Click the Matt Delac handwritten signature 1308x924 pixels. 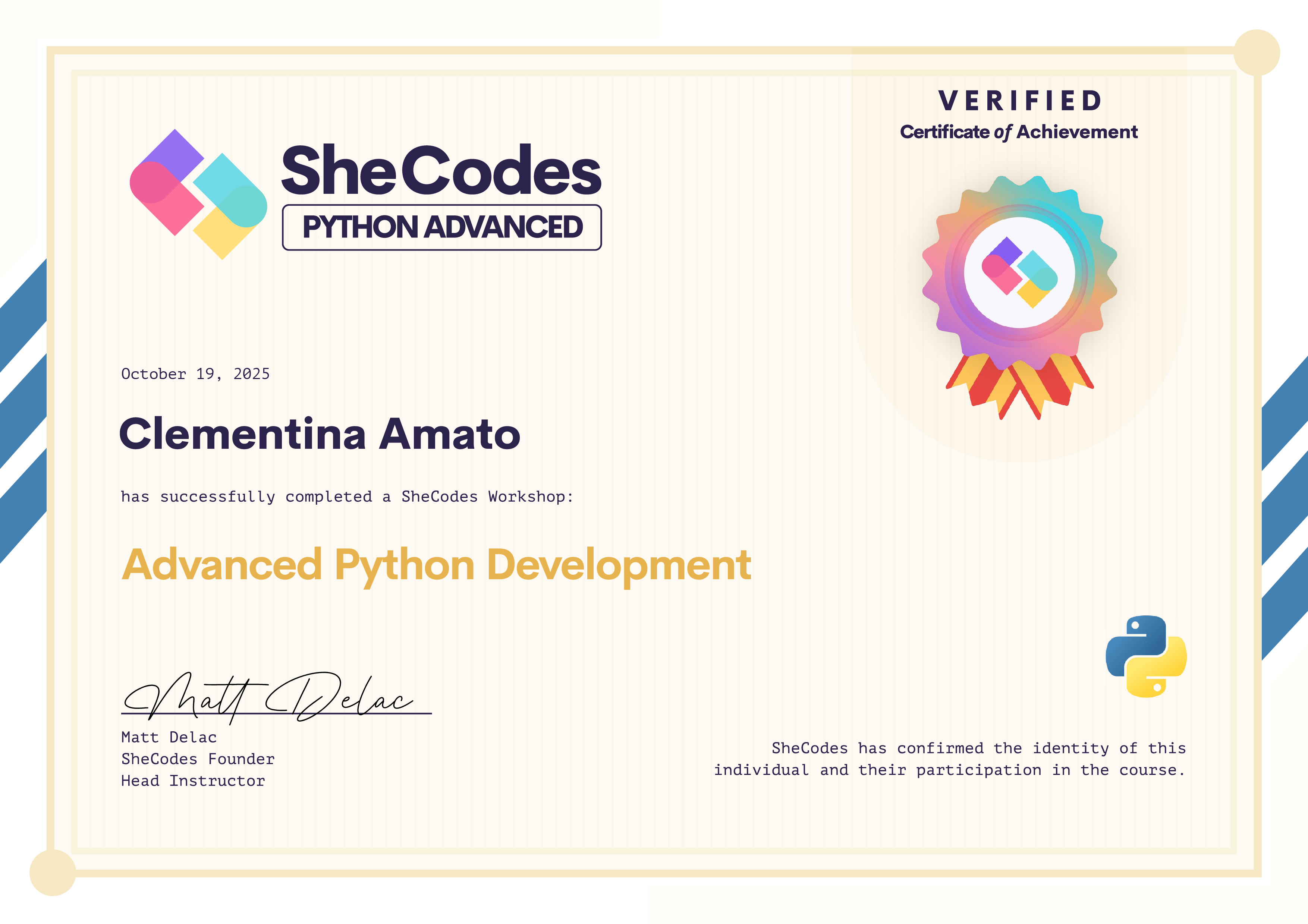[268, 697]
